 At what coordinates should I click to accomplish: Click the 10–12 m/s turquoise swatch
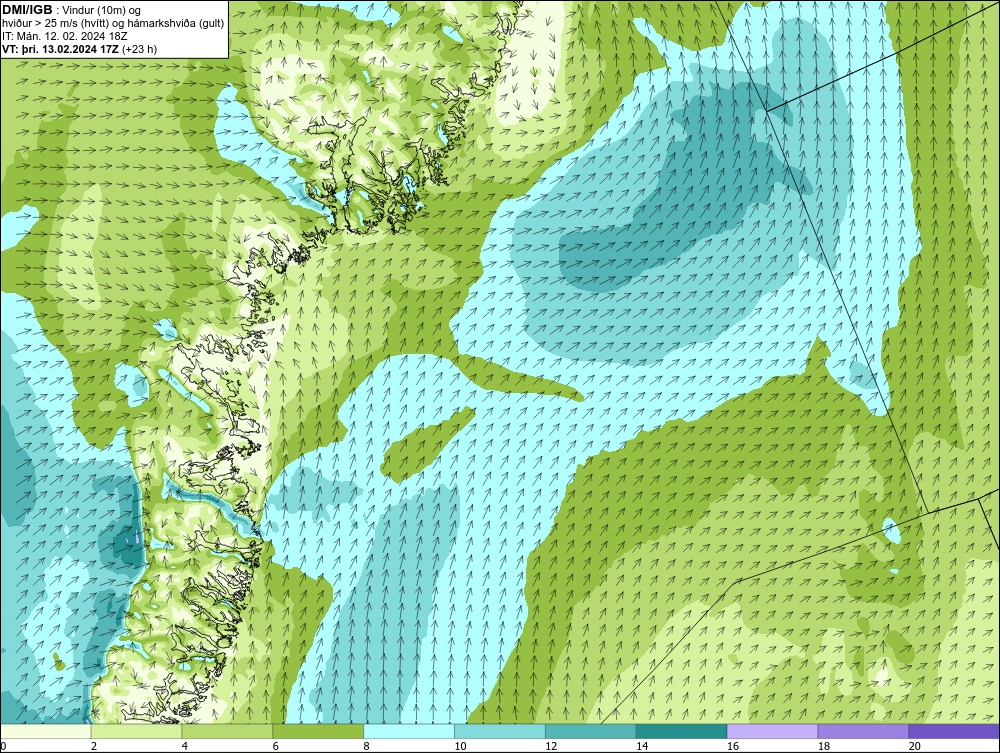click(x=500, y=731)
